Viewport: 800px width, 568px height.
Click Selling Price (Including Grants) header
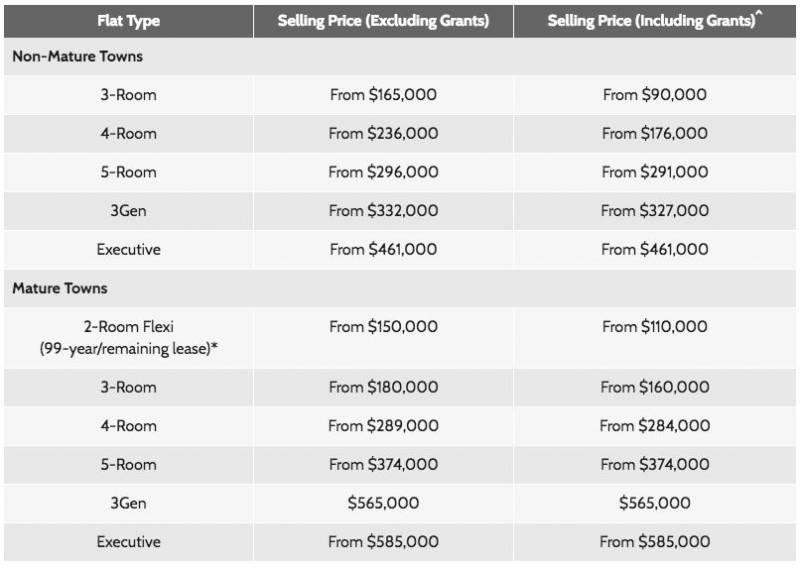point(656,20)
